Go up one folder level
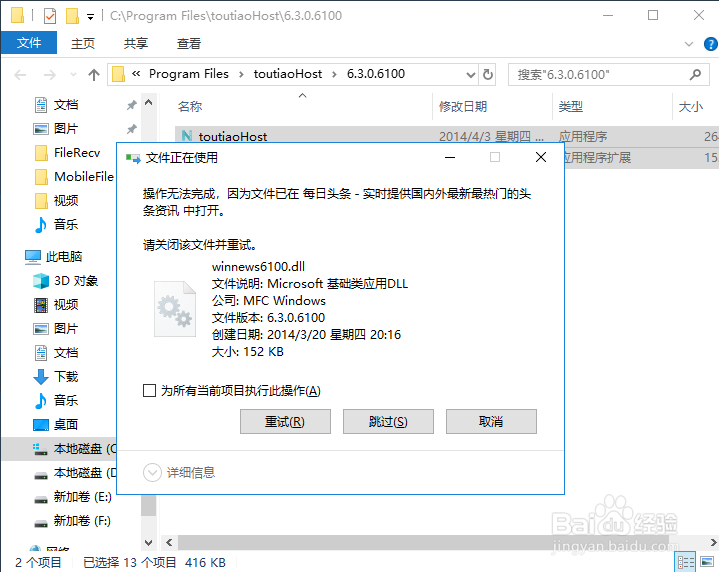Viewport: 719px width, 572px height. [94, 74]
